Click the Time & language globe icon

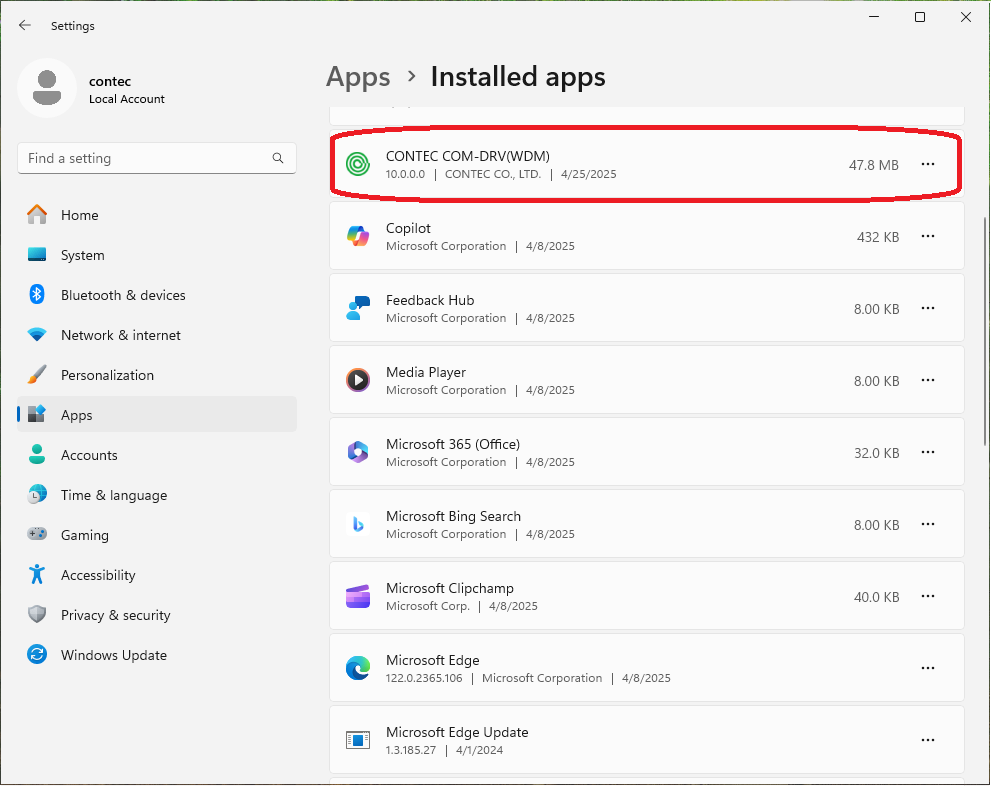click(x=37, y=494)
